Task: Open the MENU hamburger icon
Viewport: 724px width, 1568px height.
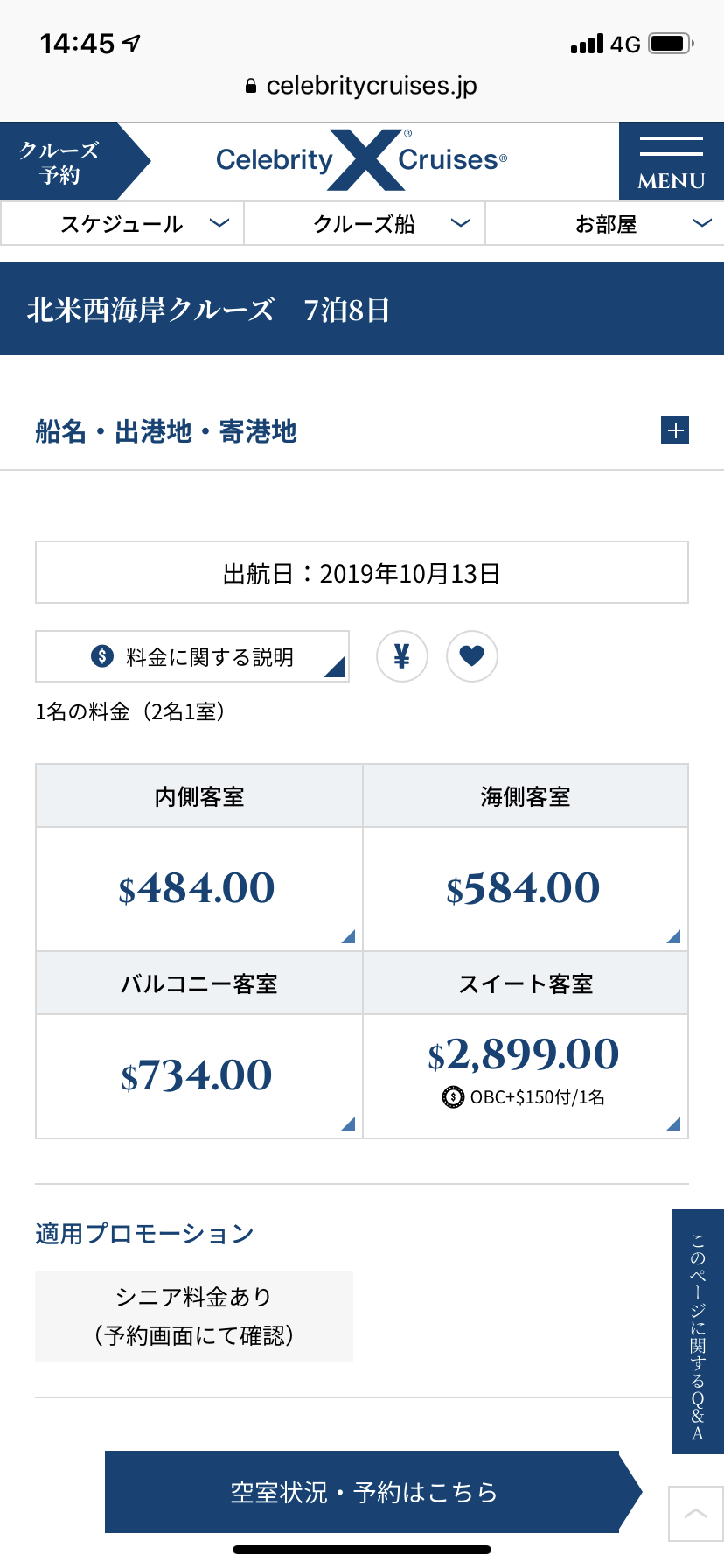Action: point(671,162)
